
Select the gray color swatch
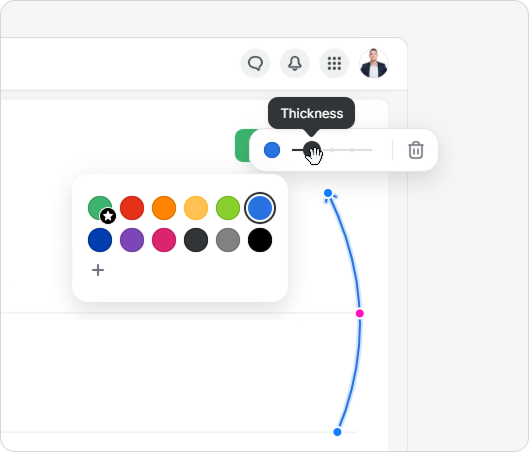[x=228, y=240]
